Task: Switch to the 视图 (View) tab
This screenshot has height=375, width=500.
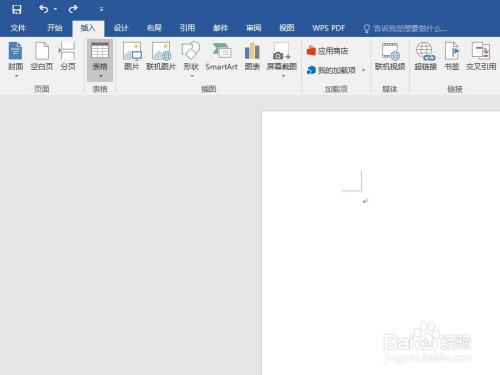Action: tap(287, 28)
